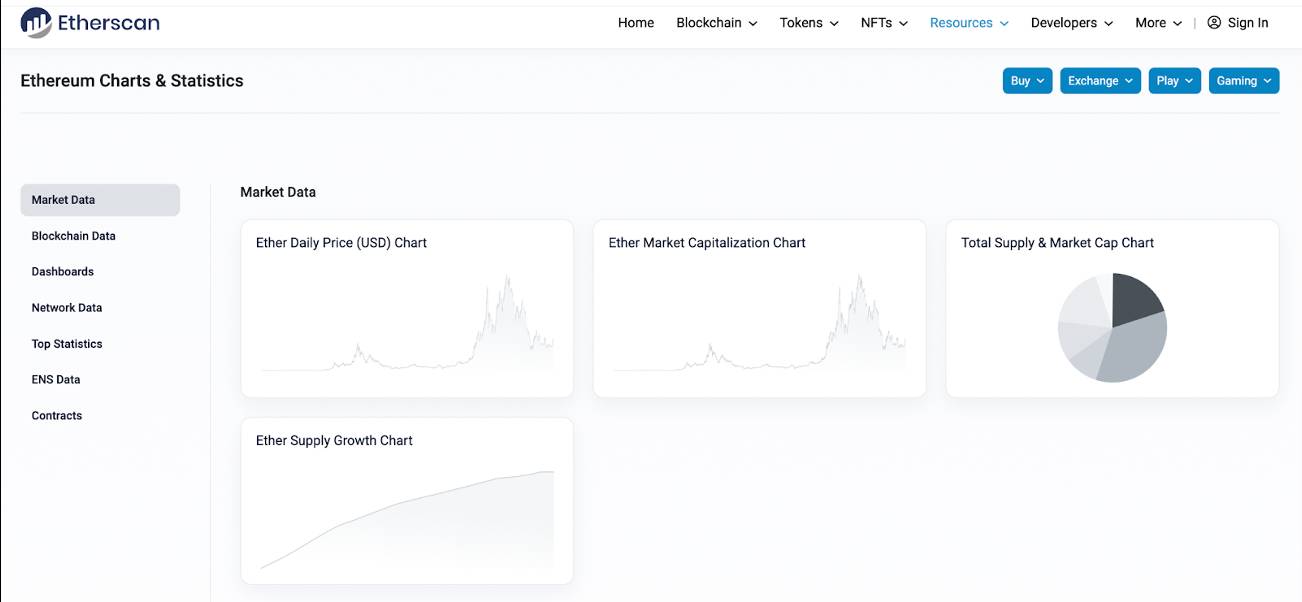The width and height of the screenshot is (1302, 602).
Task: Open the Gaming dropdown button
Action: tap(1244, 81)
